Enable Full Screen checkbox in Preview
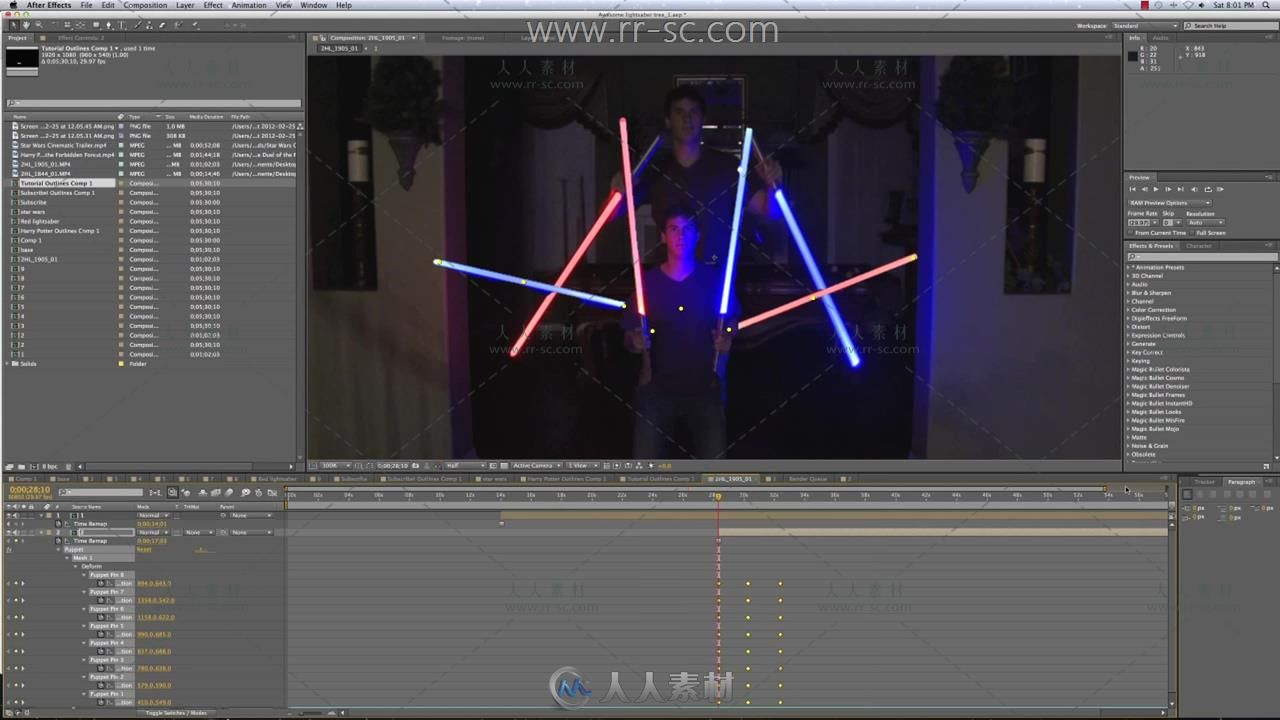The height and width of the screenshot is (720, 1280). tap(1192, 233)
